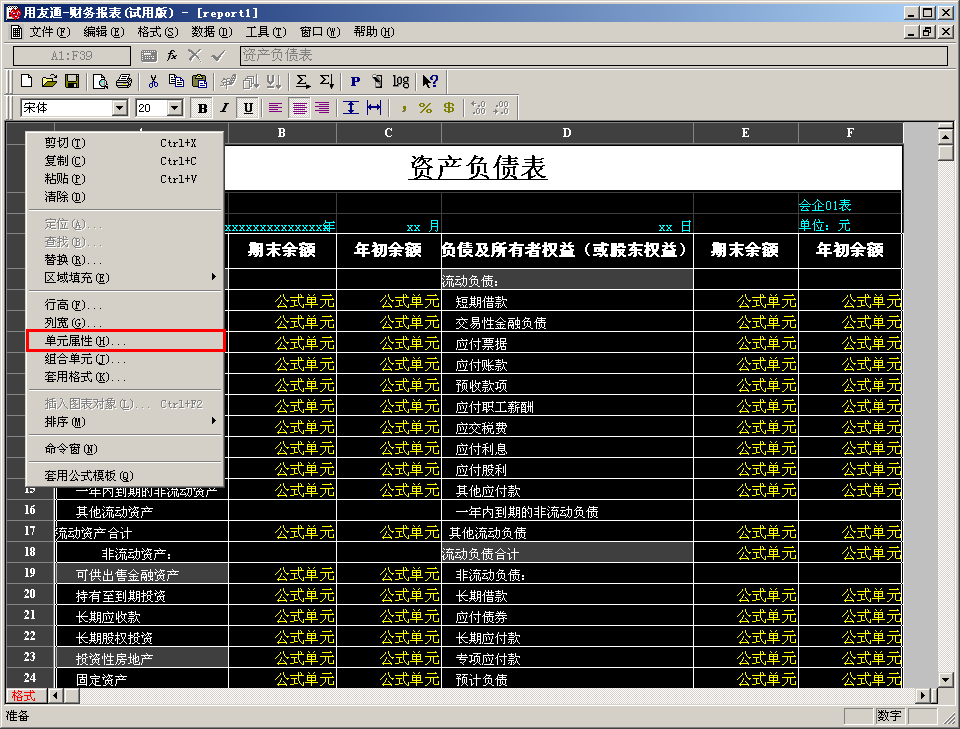Image resolution: width=960 pixels, height=729 pixels.
Task: Expand the font size 20 dropdown
Action: click(x=175, y=108)
